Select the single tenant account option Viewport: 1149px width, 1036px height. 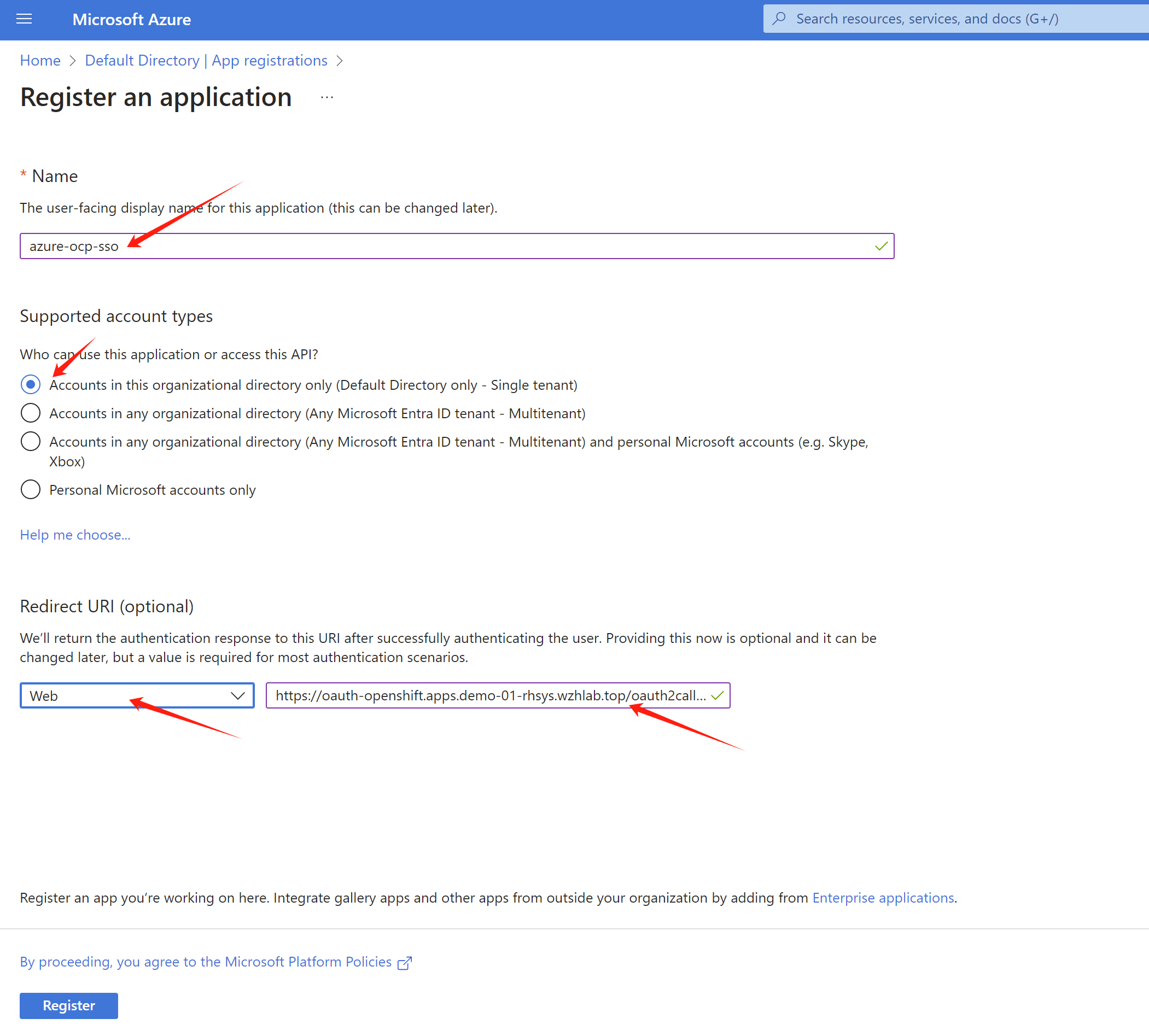[x=31, y=385]
